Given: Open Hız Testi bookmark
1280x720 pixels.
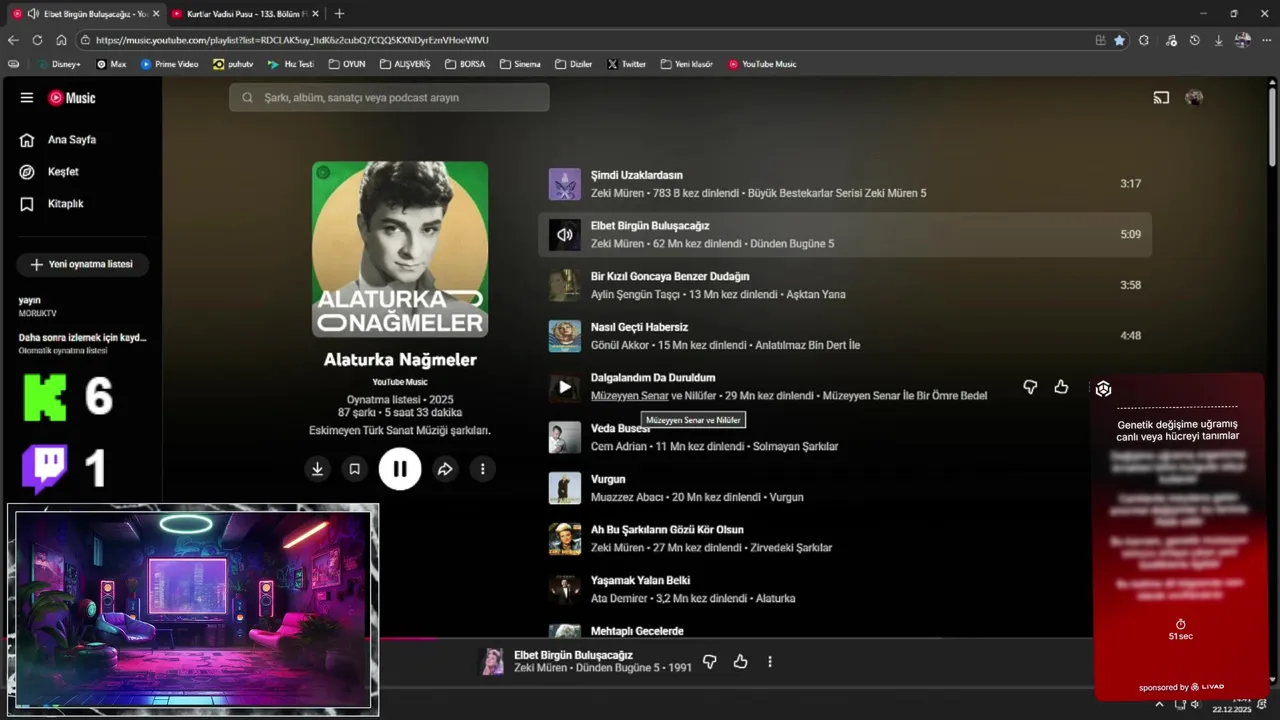Looking at the screenshot, I should click(291, 64).
